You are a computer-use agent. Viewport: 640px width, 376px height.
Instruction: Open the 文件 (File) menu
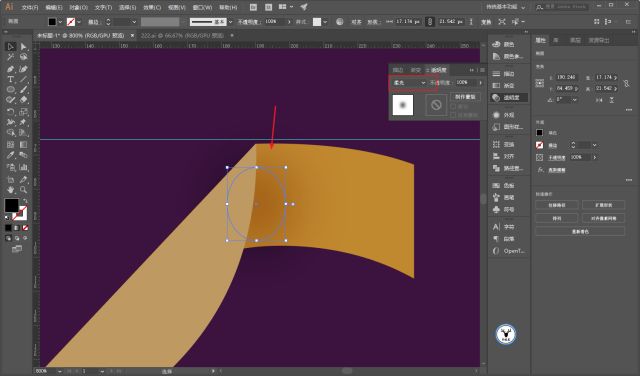coord(29,7)
